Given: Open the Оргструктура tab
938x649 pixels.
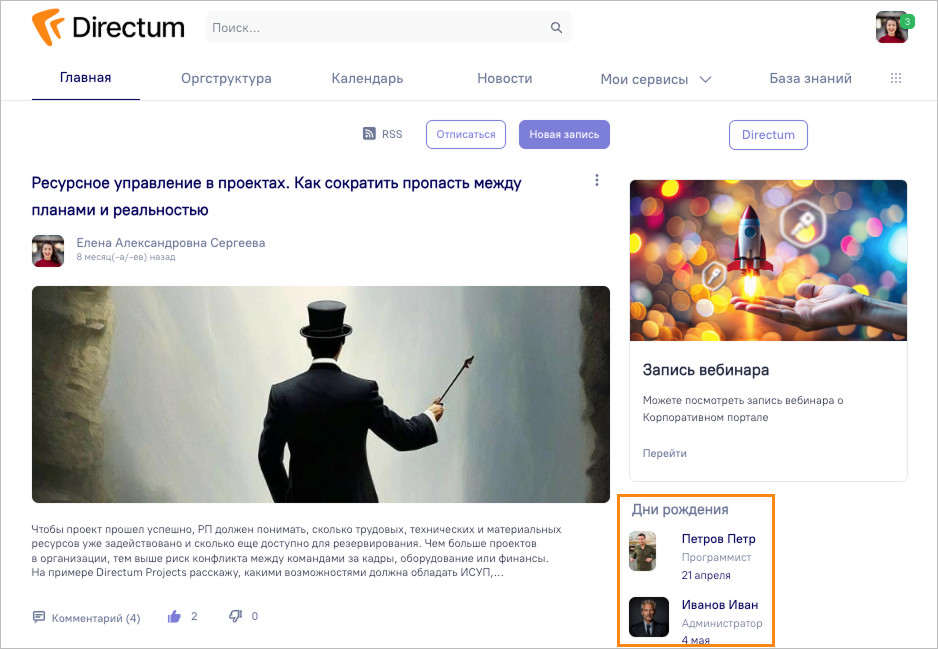Looking at the screenshot, I should pos(226,78).
